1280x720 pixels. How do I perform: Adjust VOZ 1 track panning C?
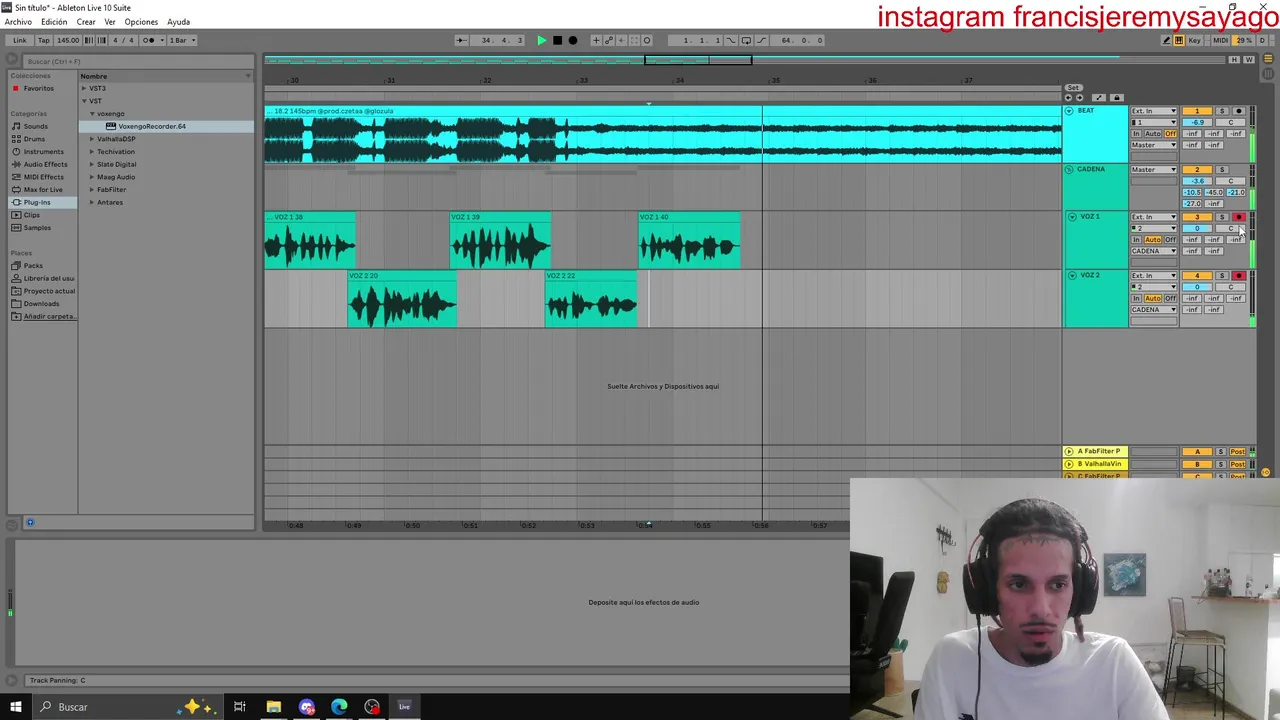(1230, 228)
